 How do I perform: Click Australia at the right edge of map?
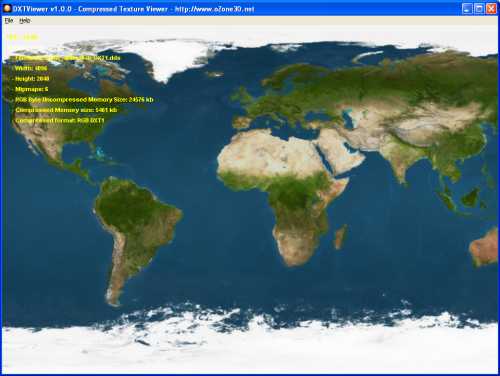[485, 247]
